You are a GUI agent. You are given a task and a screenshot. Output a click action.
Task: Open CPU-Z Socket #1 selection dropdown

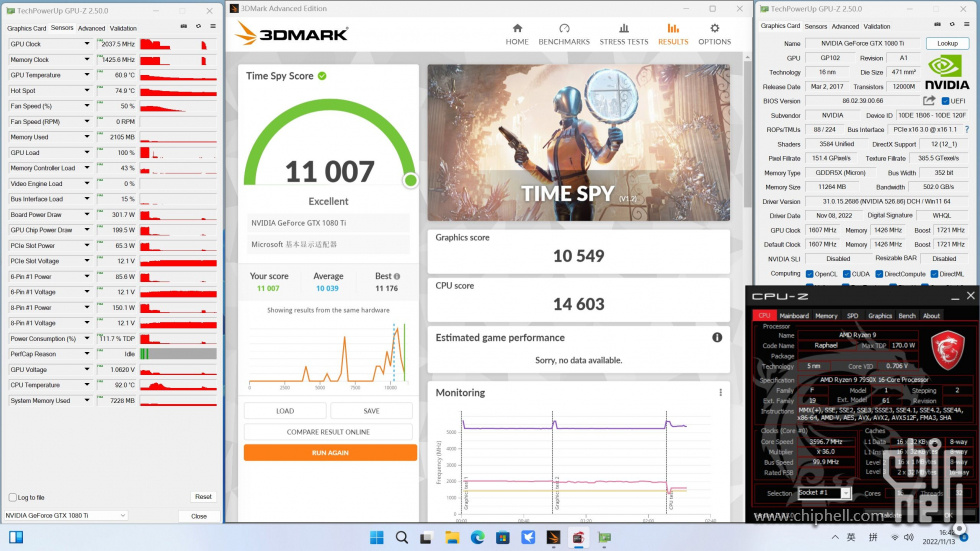pyautogui.click(x=824, y=493)
